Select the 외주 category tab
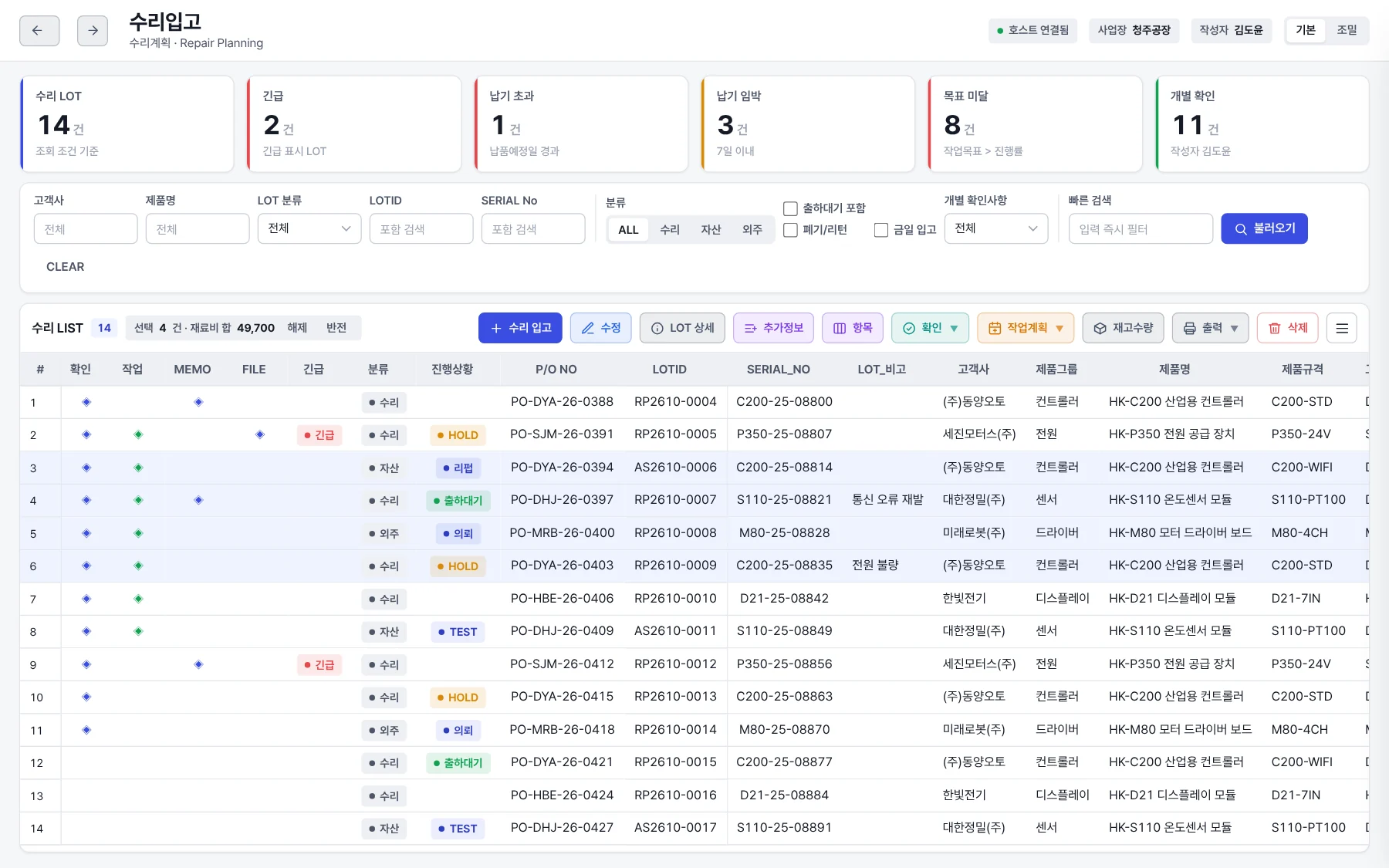The width and height of the screenshot is (1389, 868). click(752, 230)
